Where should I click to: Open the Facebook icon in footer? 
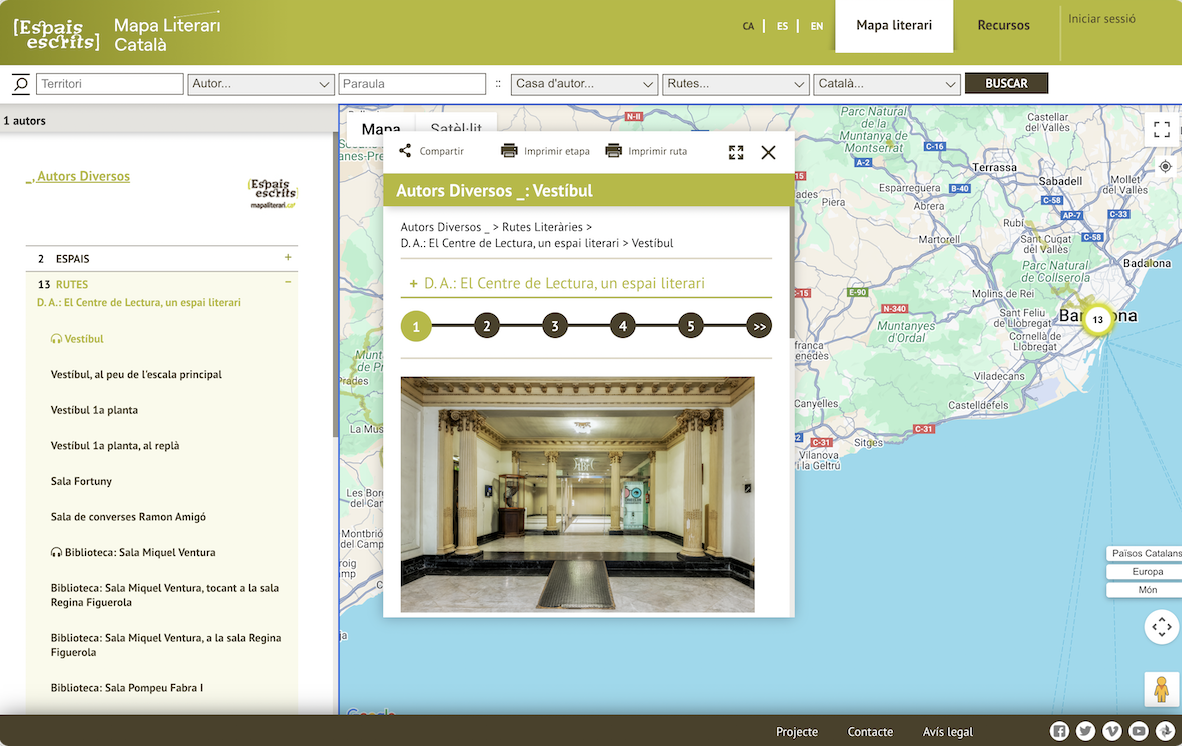(x=1059, y=731)
